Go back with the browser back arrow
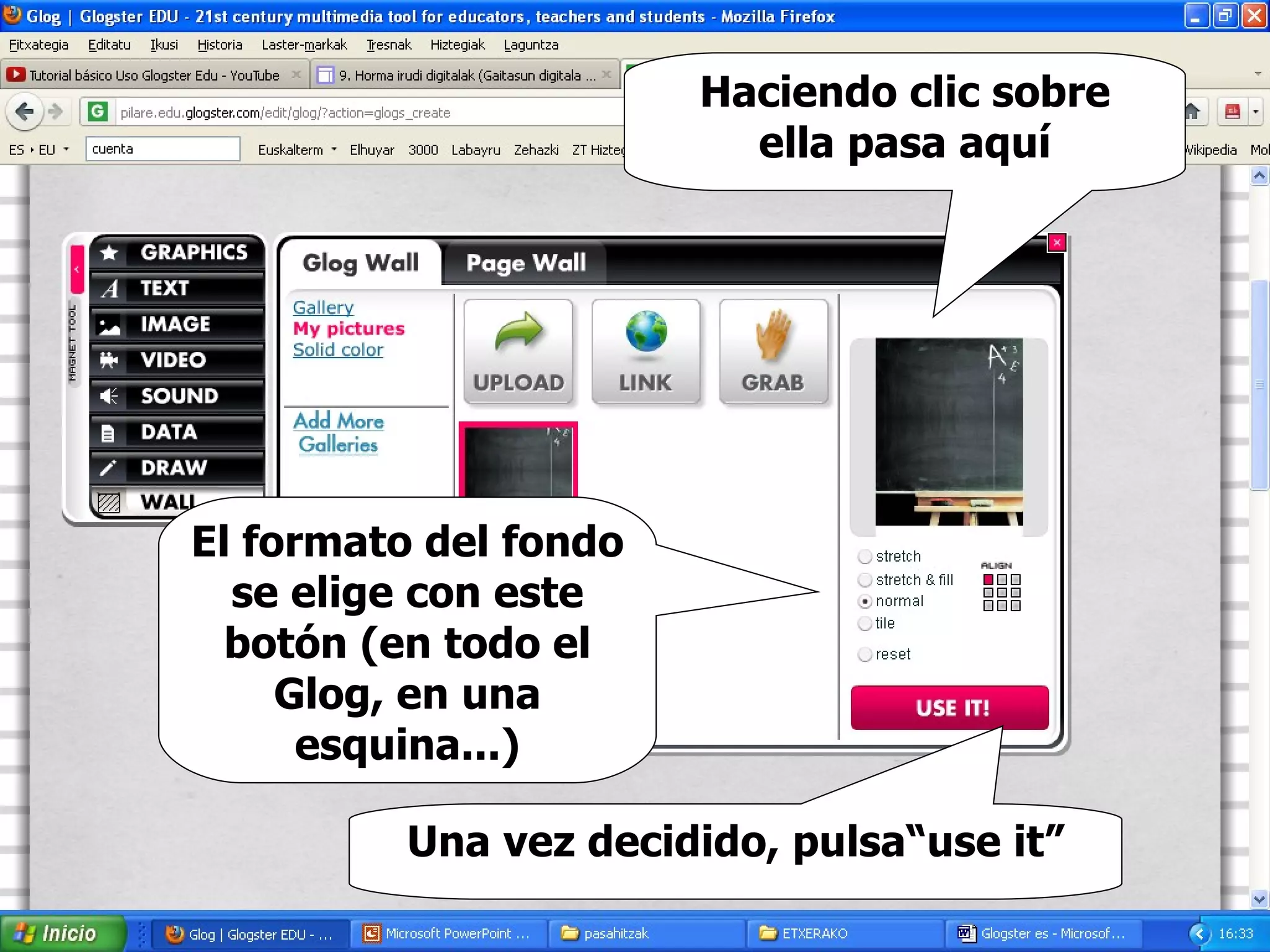The image size is (1270, 952). click(x=24, y=112)
